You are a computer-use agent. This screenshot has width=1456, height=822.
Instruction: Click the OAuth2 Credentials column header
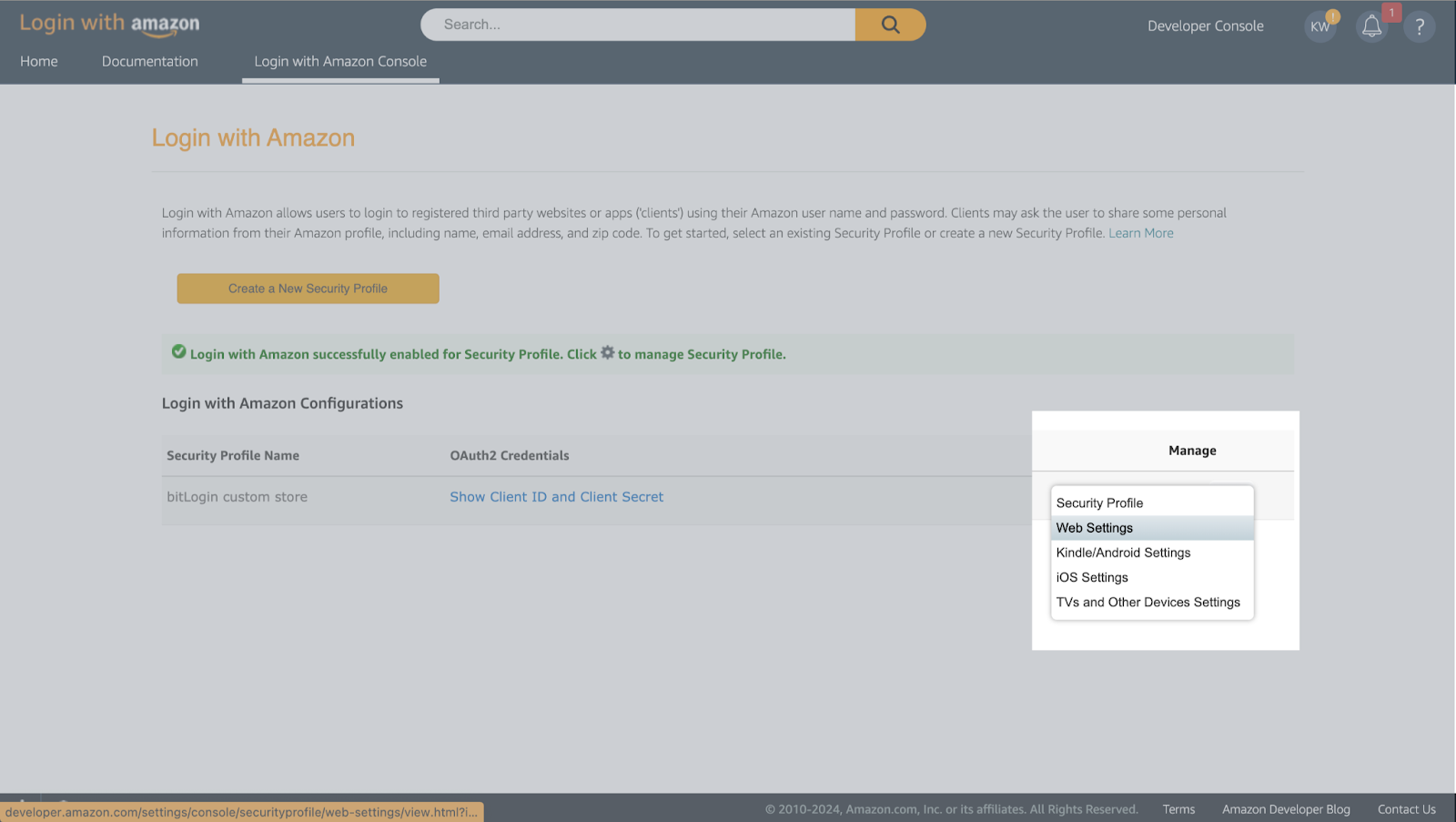(x=510, y=456)
